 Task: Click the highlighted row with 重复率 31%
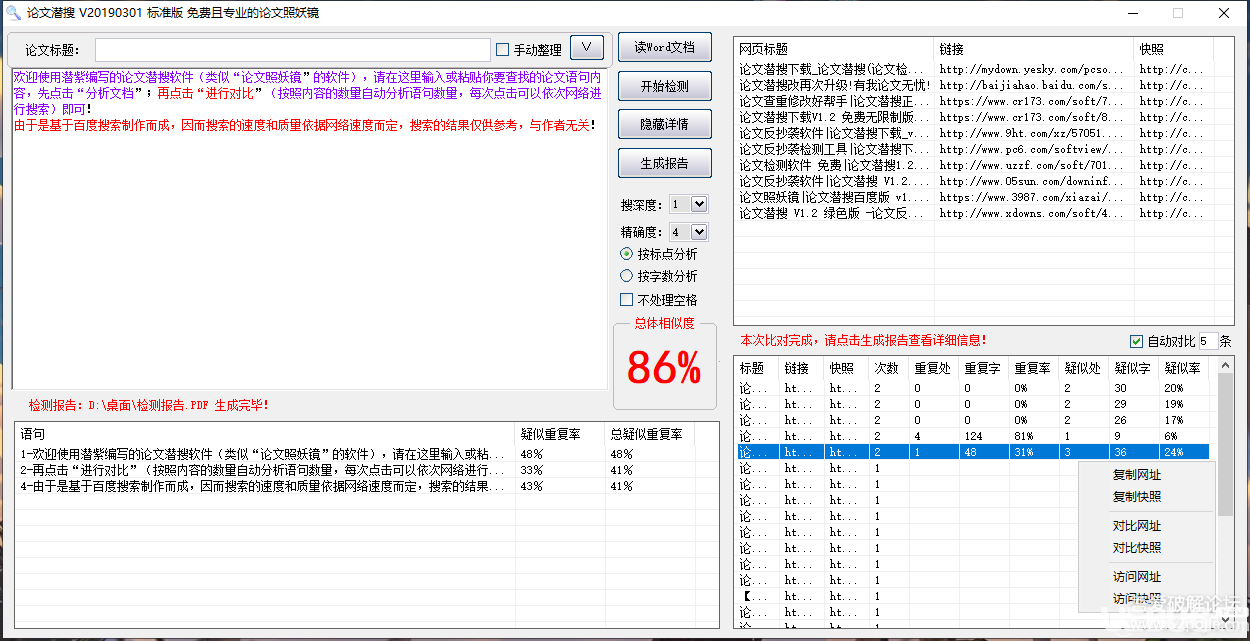[973, 452]
